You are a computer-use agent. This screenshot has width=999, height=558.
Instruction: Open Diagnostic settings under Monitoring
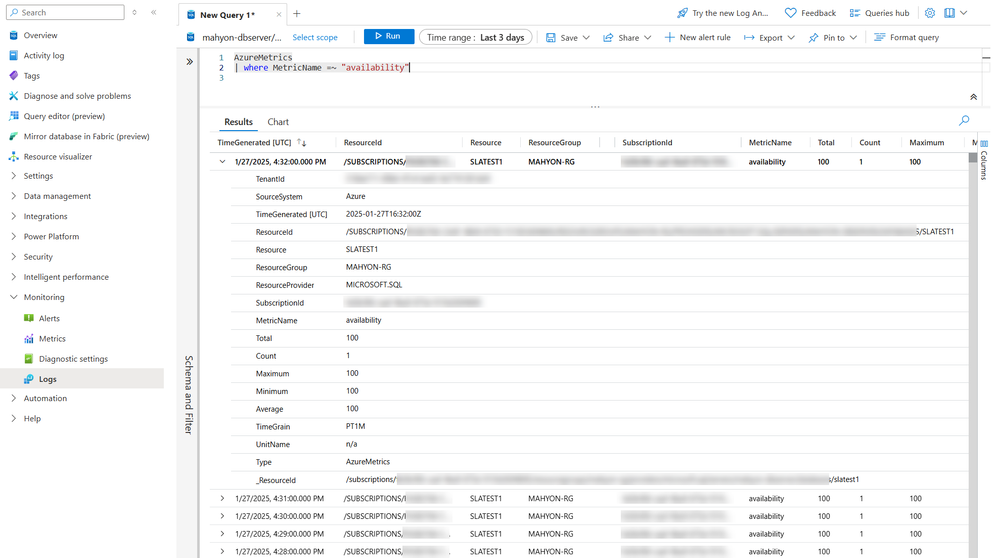[73, 359]
